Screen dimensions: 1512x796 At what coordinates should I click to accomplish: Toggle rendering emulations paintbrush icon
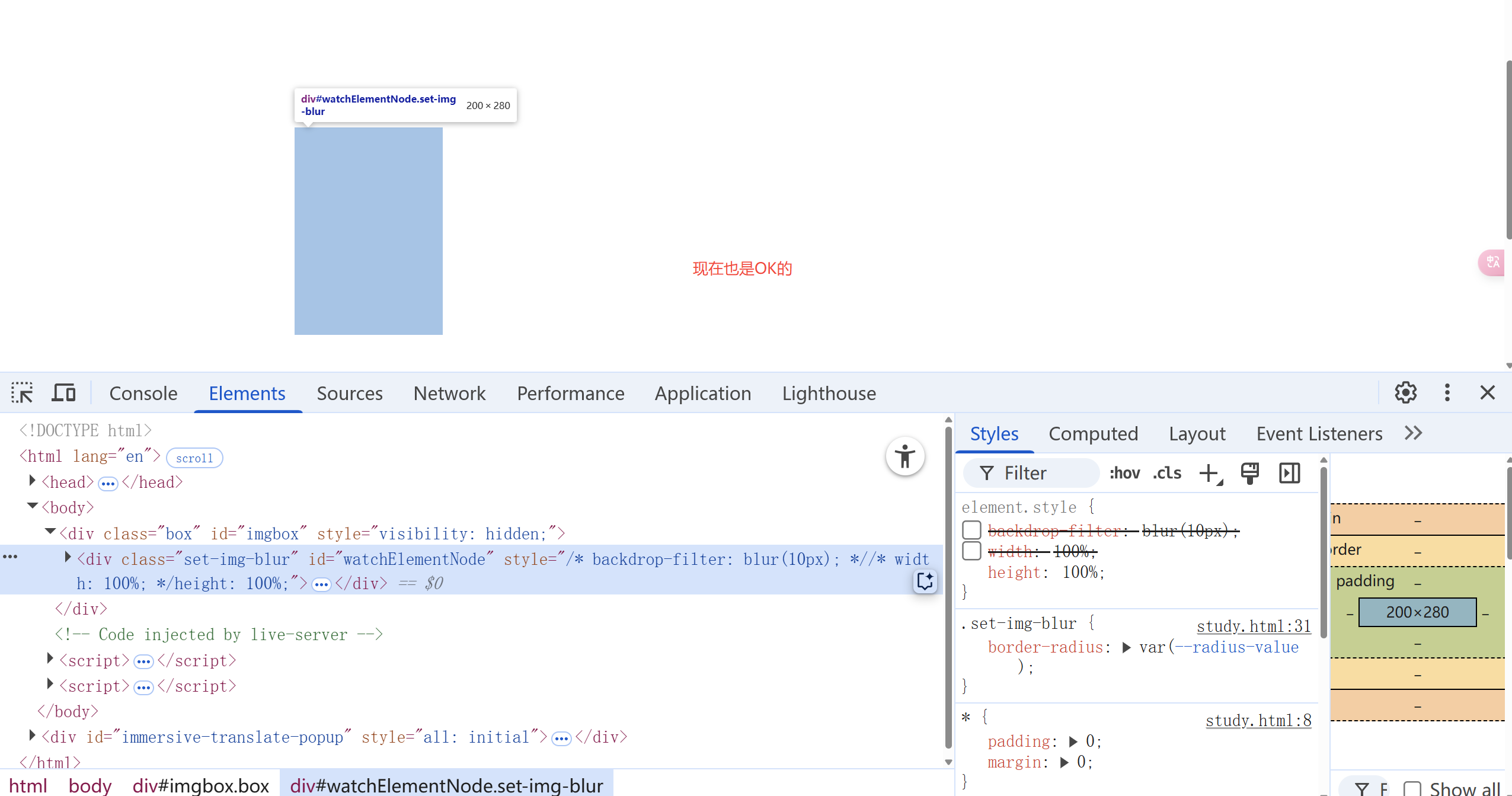(x=1249, y=473)
